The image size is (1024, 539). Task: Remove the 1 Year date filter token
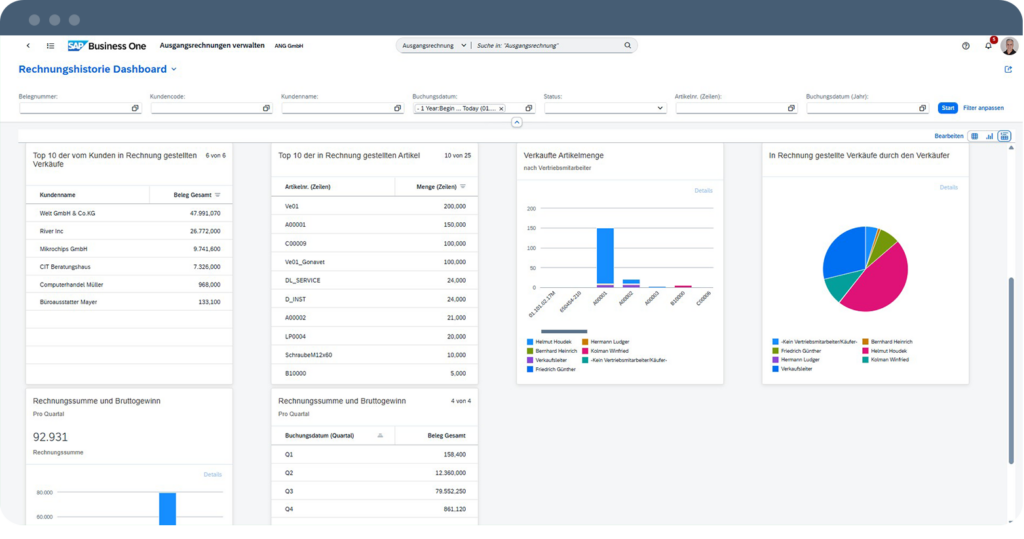(502, 108)
